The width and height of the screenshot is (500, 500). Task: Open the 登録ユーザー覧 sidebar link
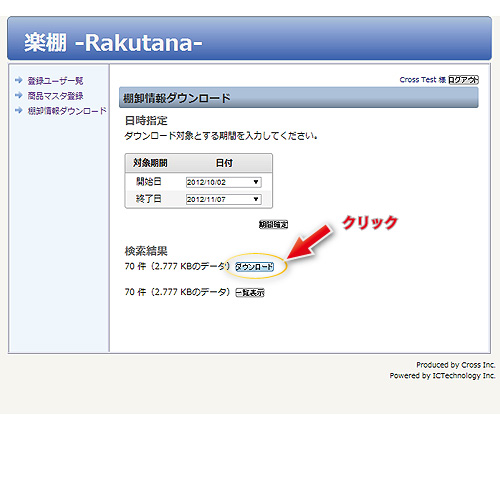click(55, 80)
